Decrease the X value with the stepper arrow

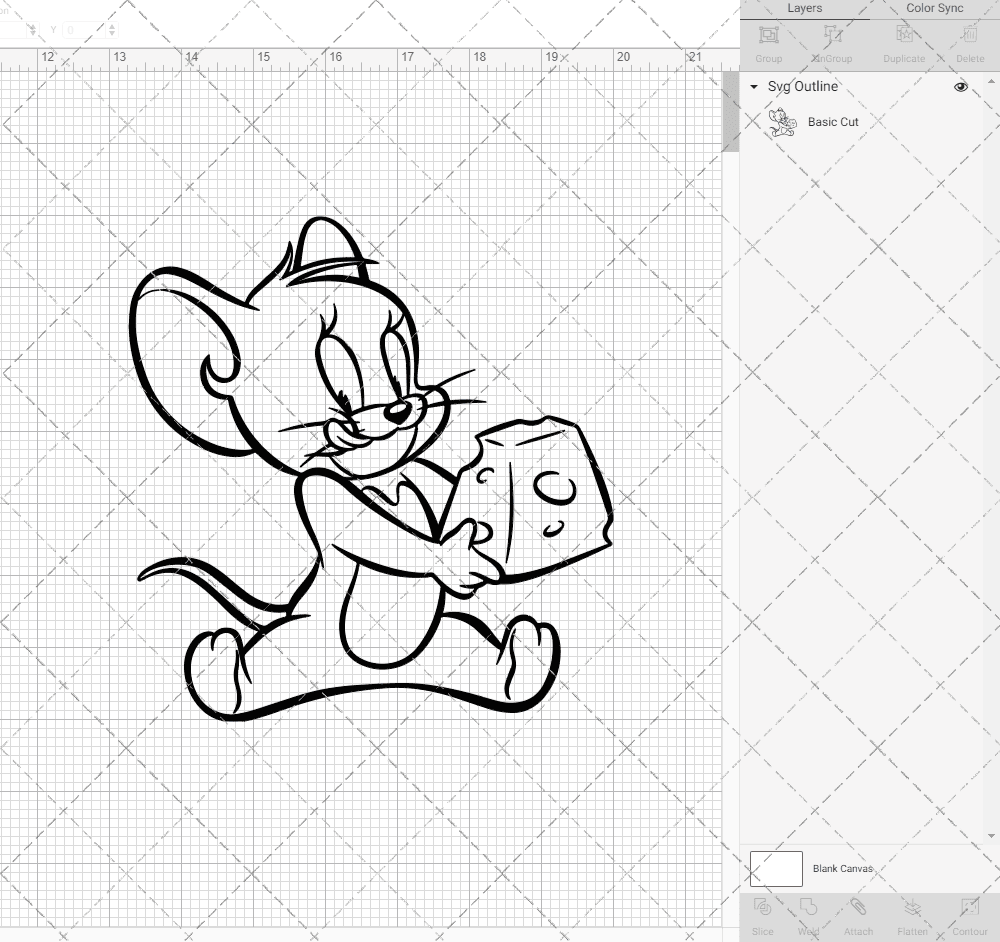pos(33,33)
